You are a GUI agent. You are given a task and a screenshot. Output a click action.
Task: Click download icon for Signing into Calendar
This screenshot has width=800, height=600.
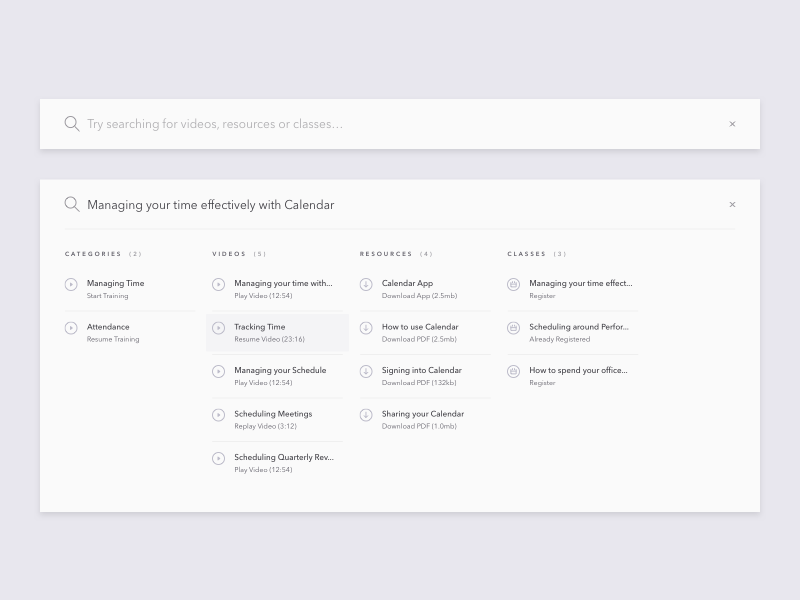366,371
